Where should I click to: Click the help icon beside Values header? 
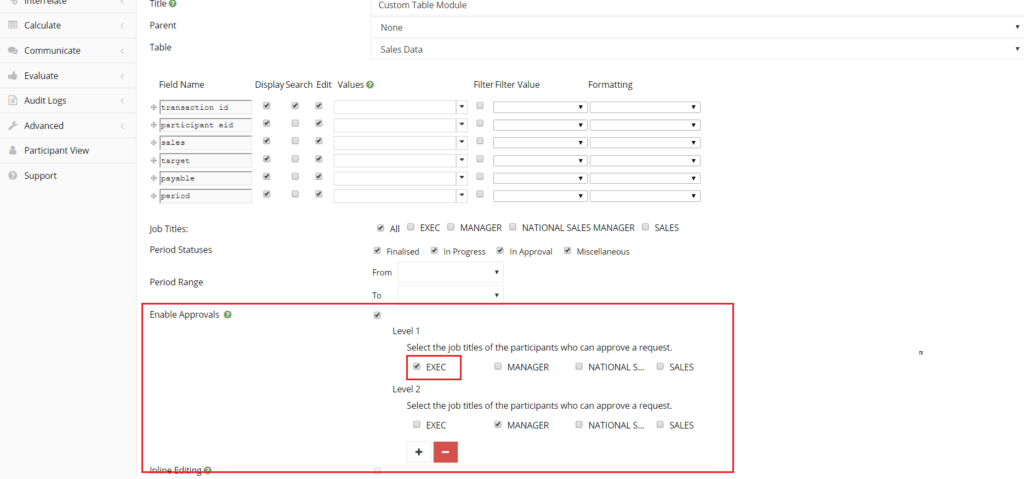[x=370, y=85]
